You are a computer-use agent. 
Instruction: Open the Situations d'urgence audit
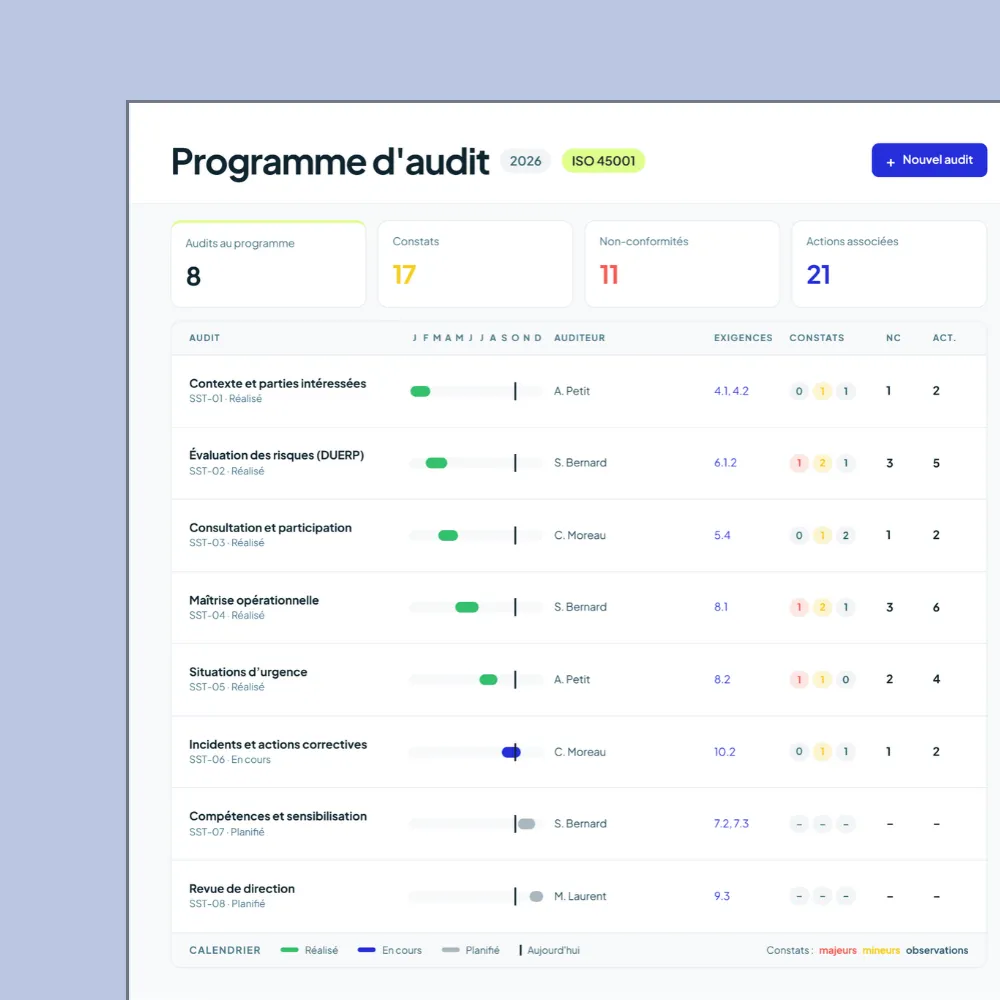pos(248,672)
